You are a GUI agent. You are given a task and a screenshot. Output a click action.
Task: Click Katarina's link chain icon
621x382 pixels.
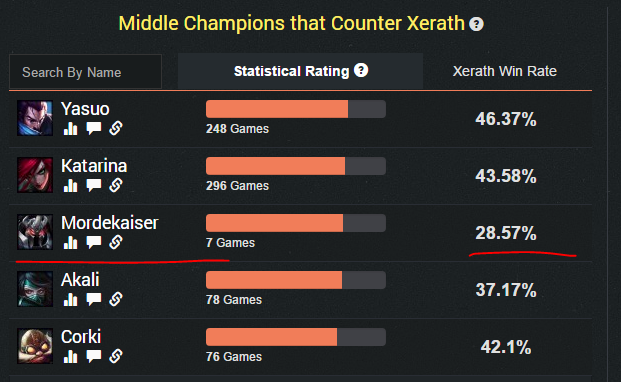tap(116, 185)
